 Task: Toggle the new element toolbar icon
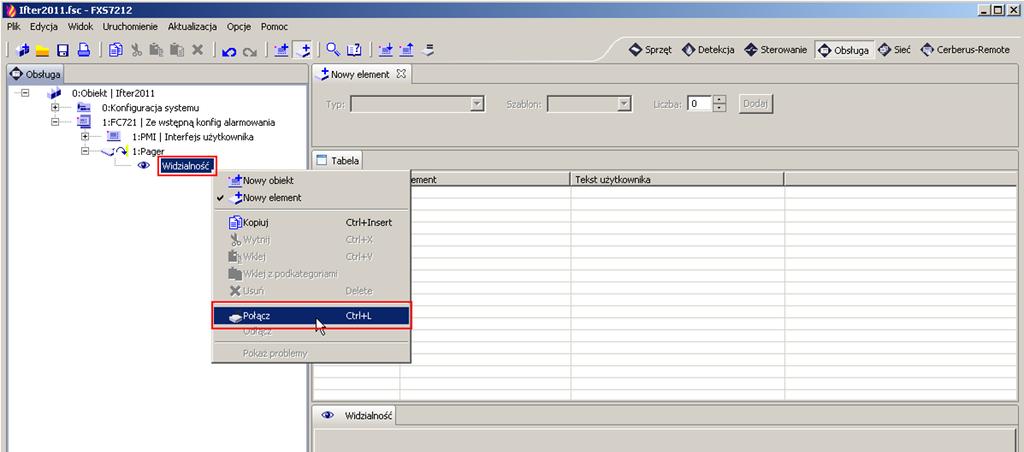click(302, 50)
